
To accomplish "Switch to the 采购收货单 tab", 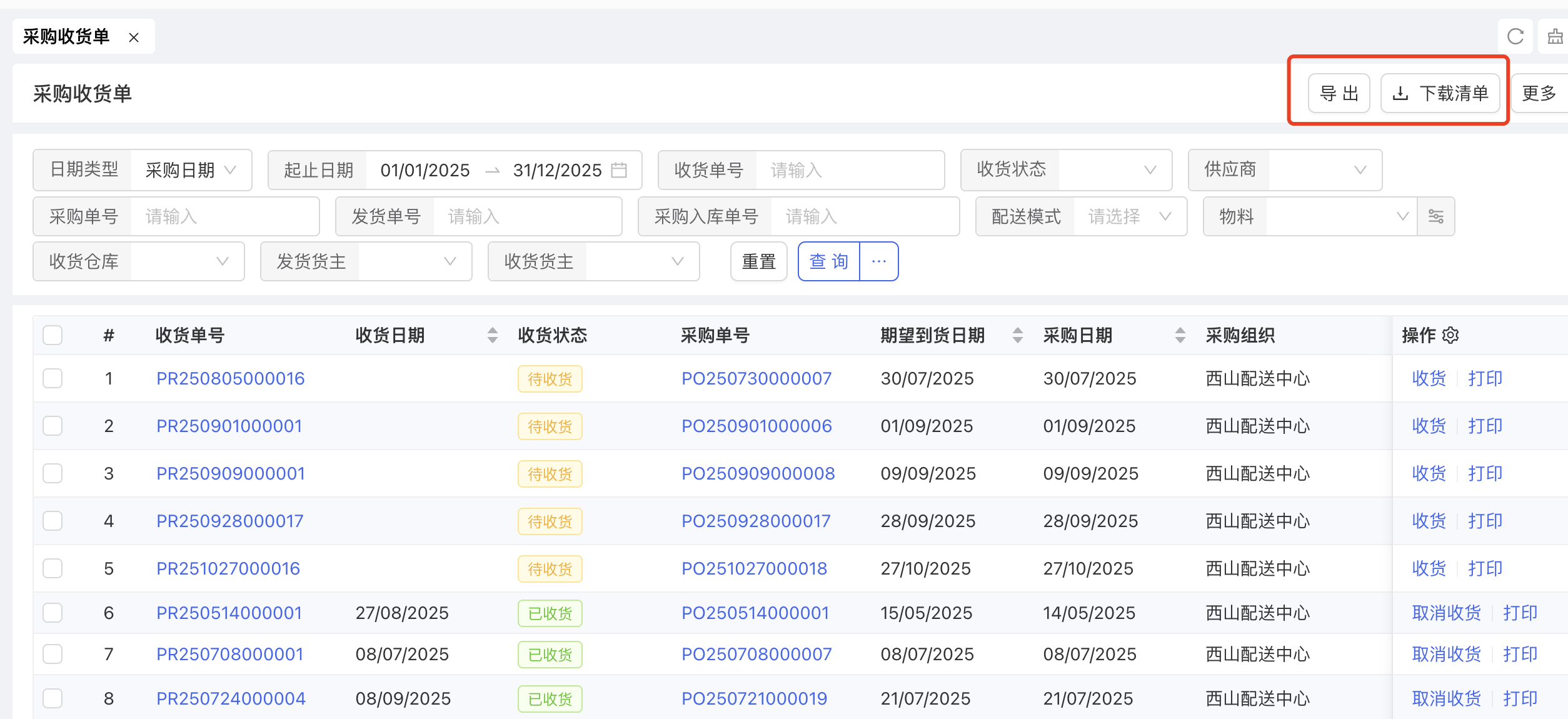I will (x=66, y=37).
